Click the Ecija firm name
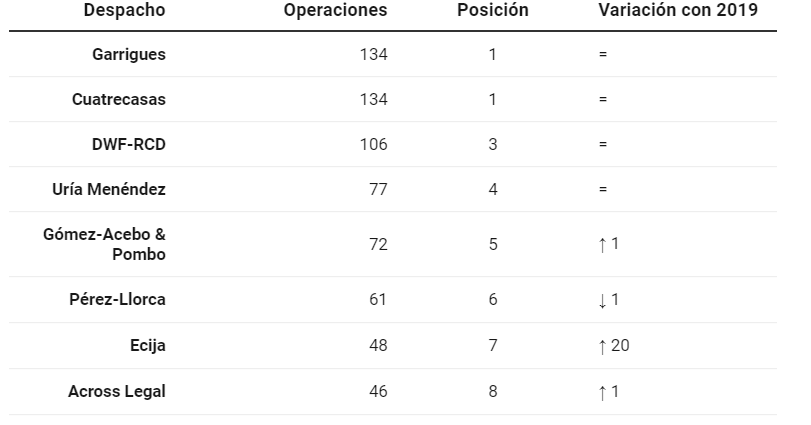Viewport: 811px width, 425px height. (147, 345)
